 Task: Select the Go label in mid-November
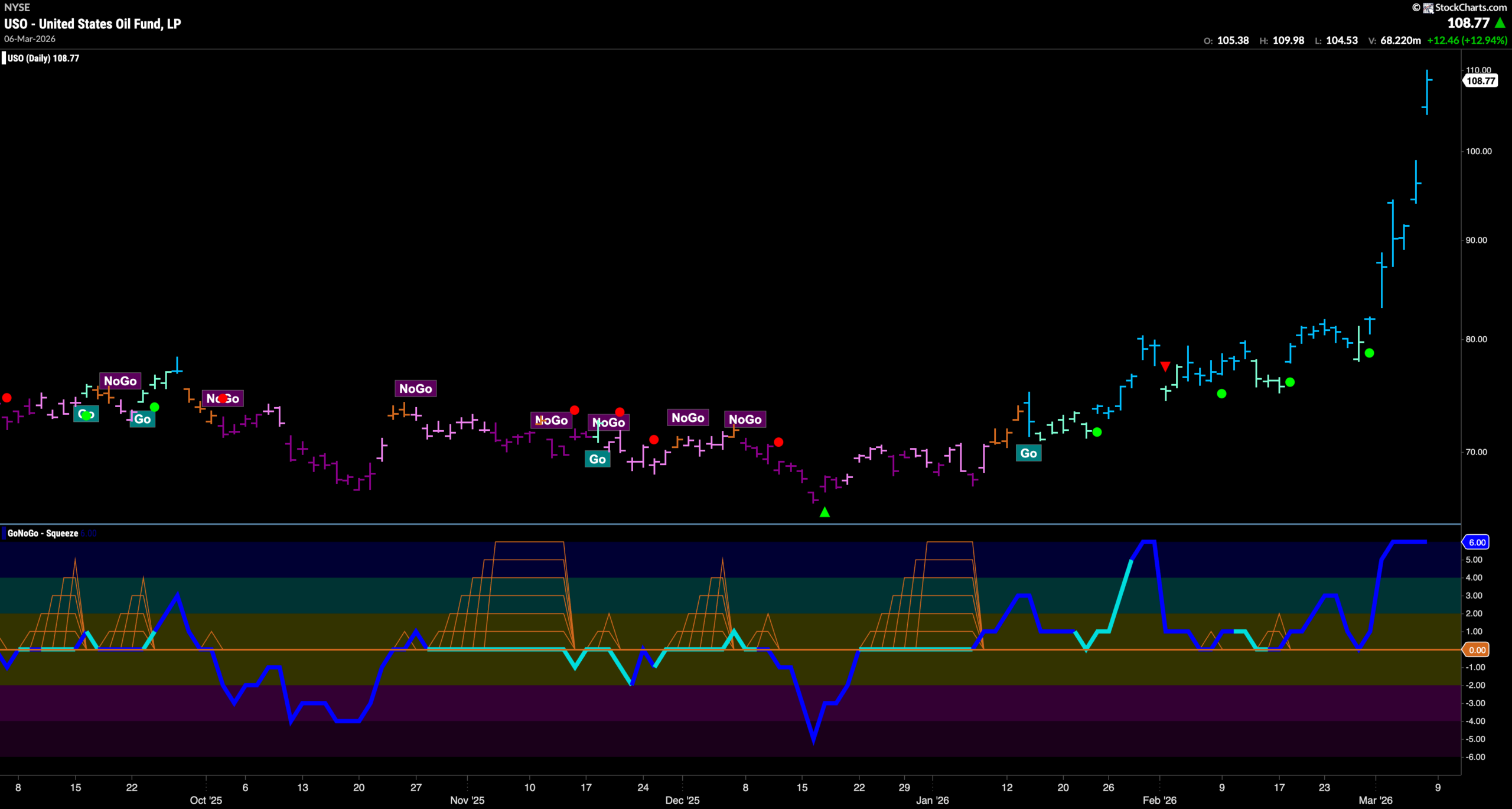point(597,459)
